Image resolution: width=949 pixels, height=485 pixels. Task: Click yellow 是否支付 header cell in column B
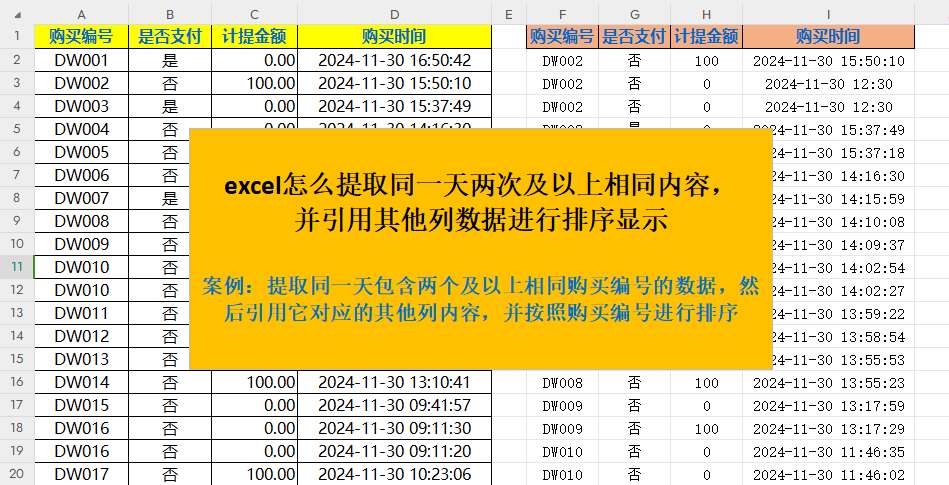tap(170, 36)
